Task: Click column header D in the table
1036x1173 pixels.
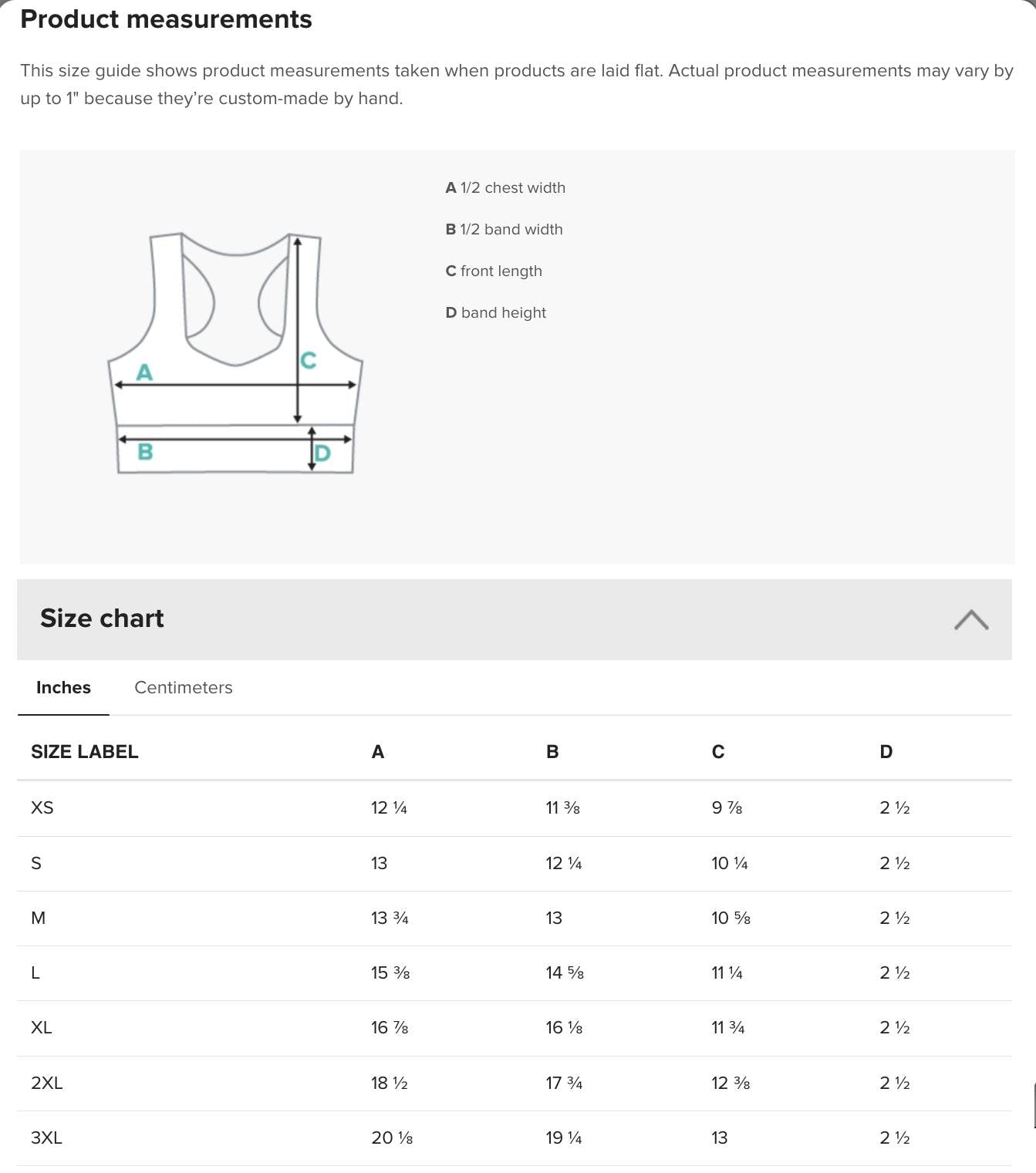Action: click(x=886, y=751)
